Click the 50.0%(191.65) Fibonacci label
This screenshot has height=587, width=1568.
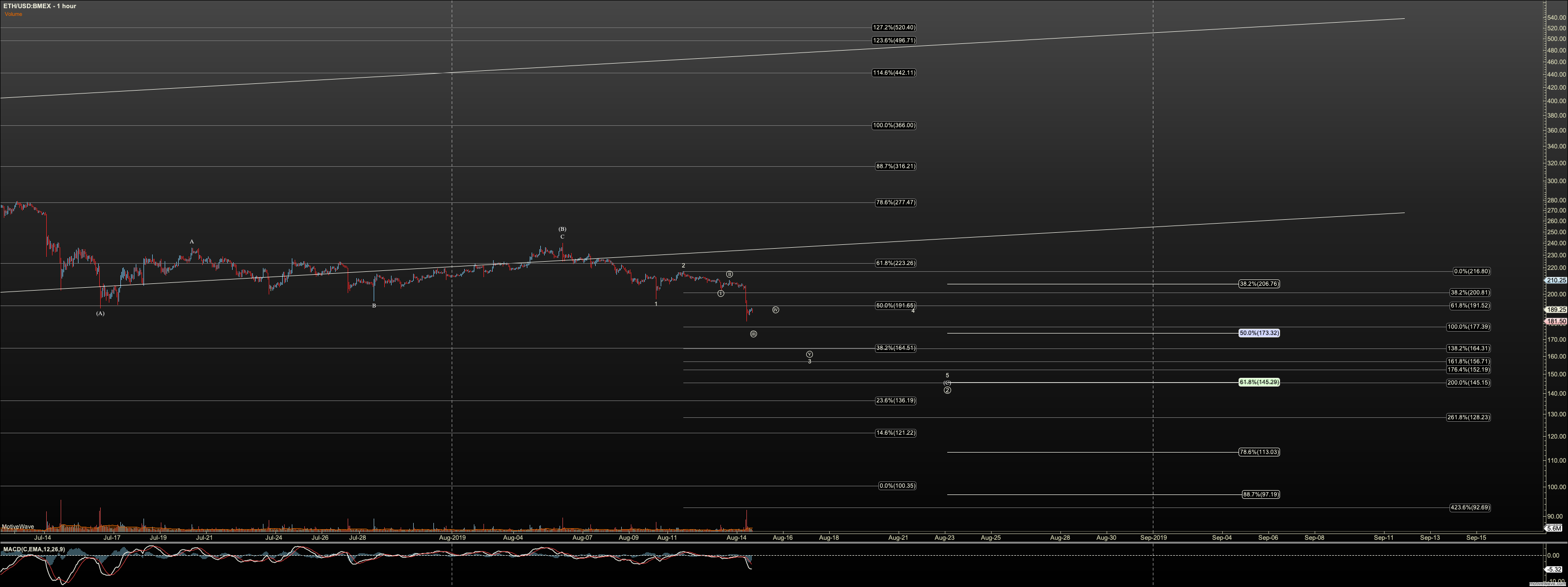point(895,306)
